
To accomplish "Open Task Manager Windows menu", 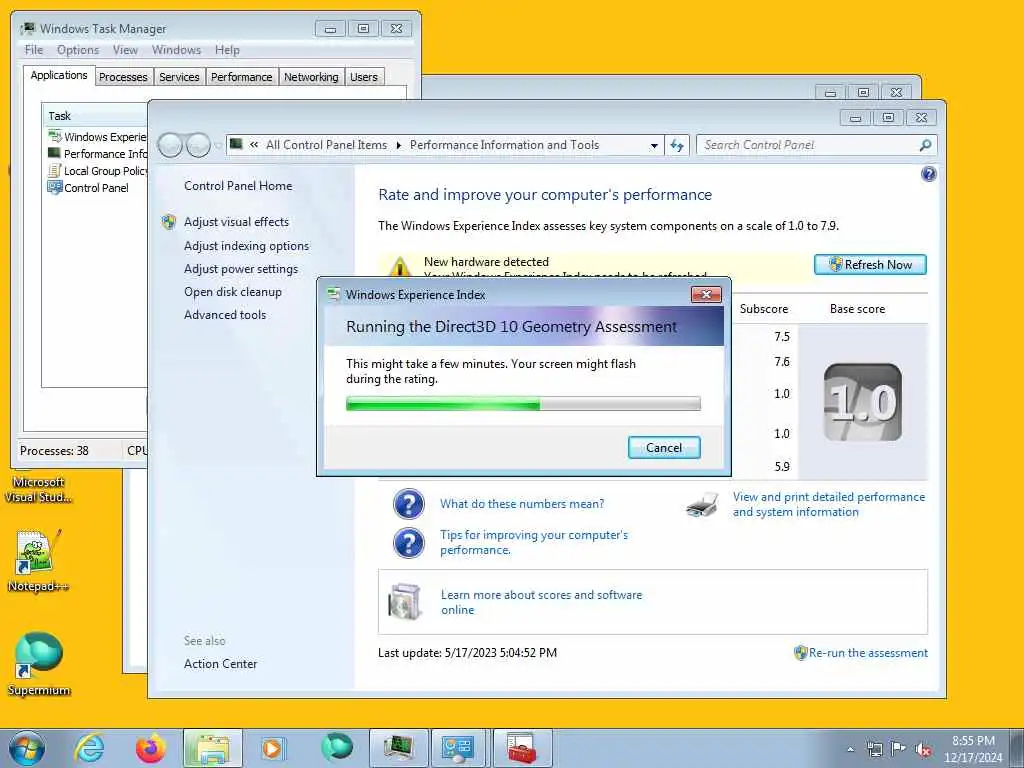I will [x=176, y=50].
